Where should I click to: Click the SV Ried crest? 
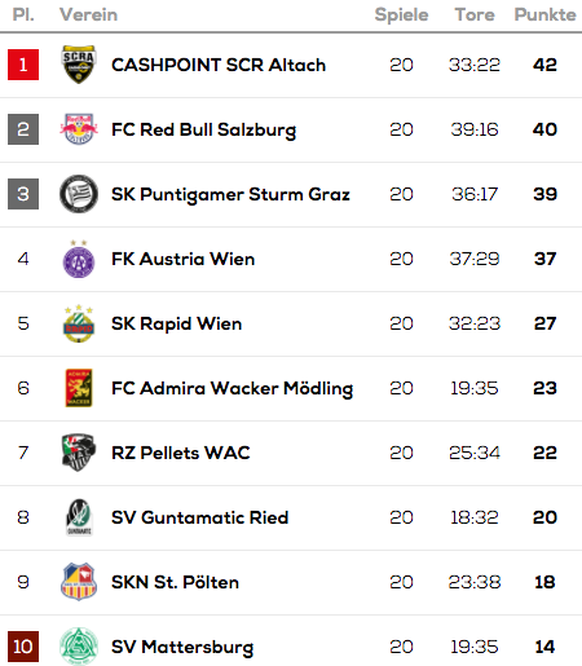tap(79, 517)
